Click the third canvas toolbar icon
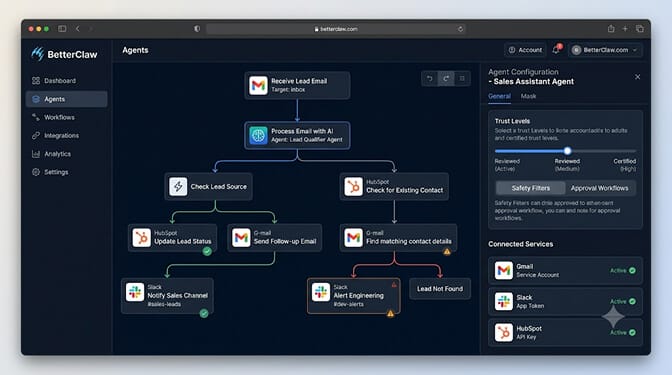This screenshot has height=375, width=672. [462, 78]
